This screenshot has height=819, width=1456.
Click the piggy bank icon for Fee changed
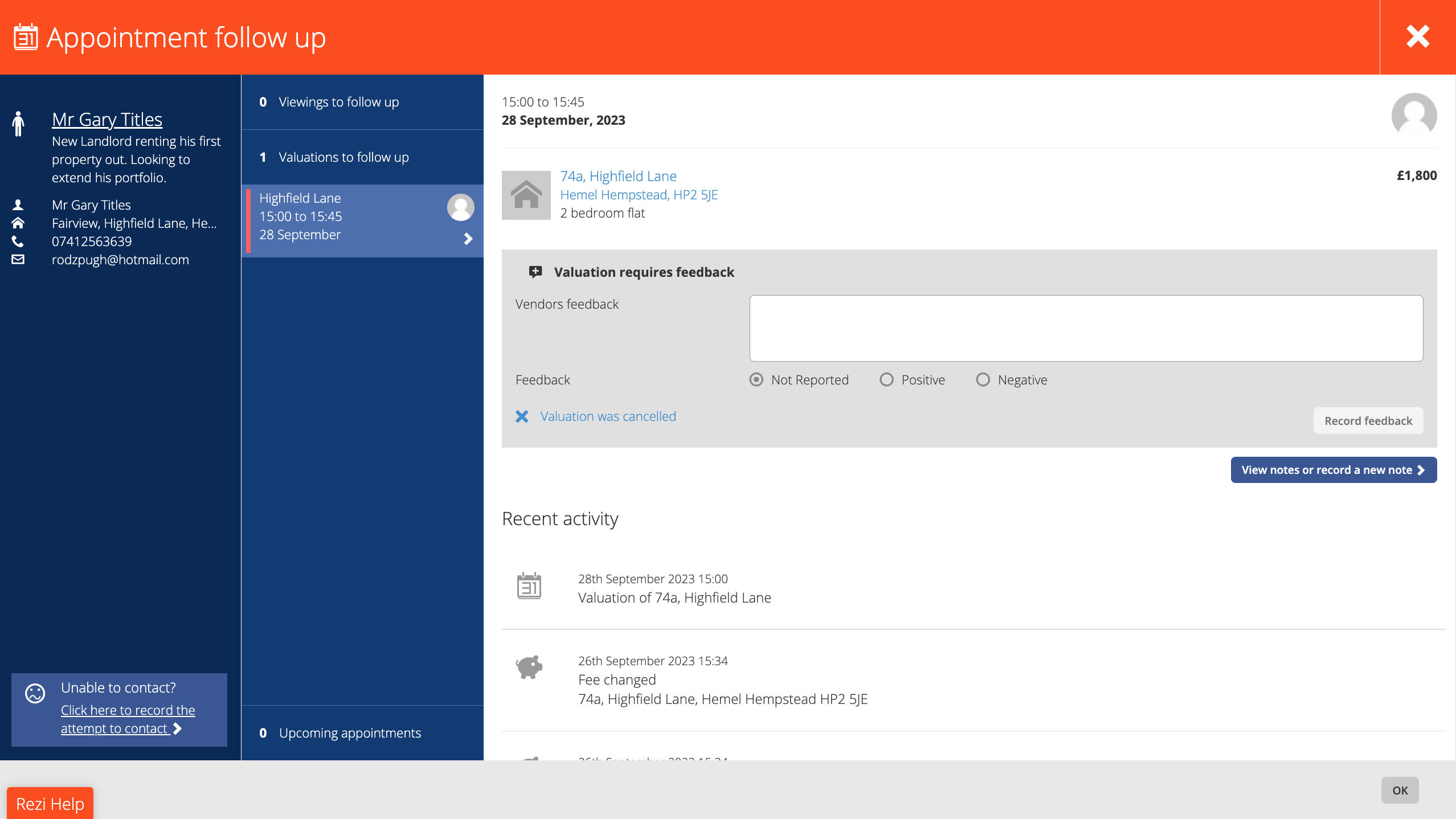tap(529, 667)
